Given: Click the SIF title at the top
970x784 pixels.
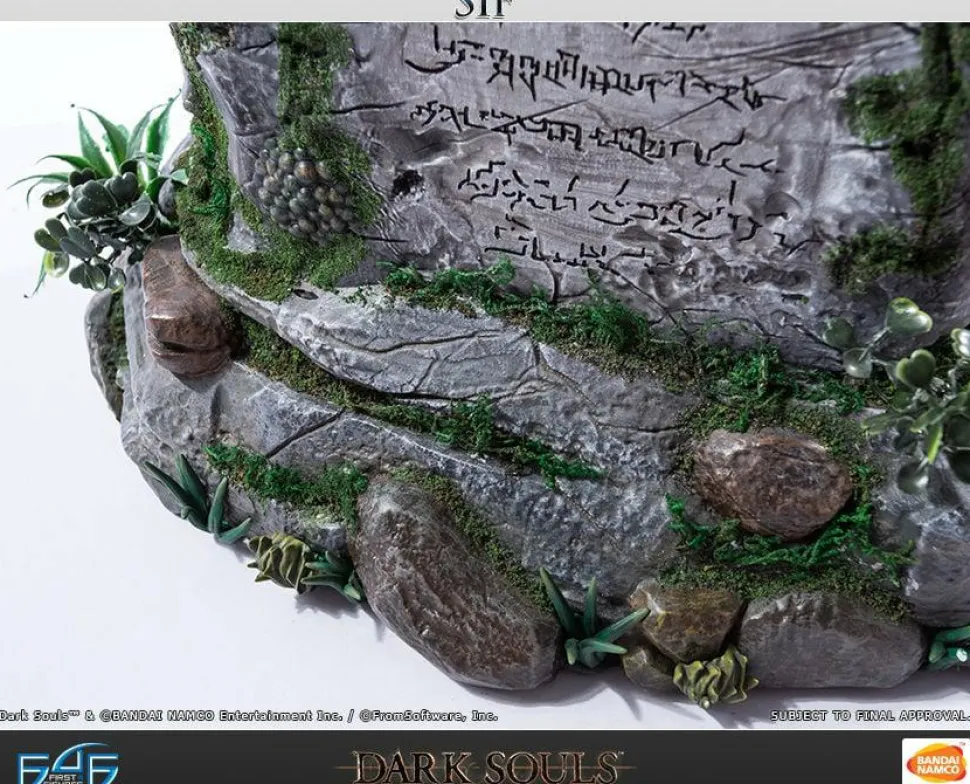Looking at the screenshot, I should 483,8.
